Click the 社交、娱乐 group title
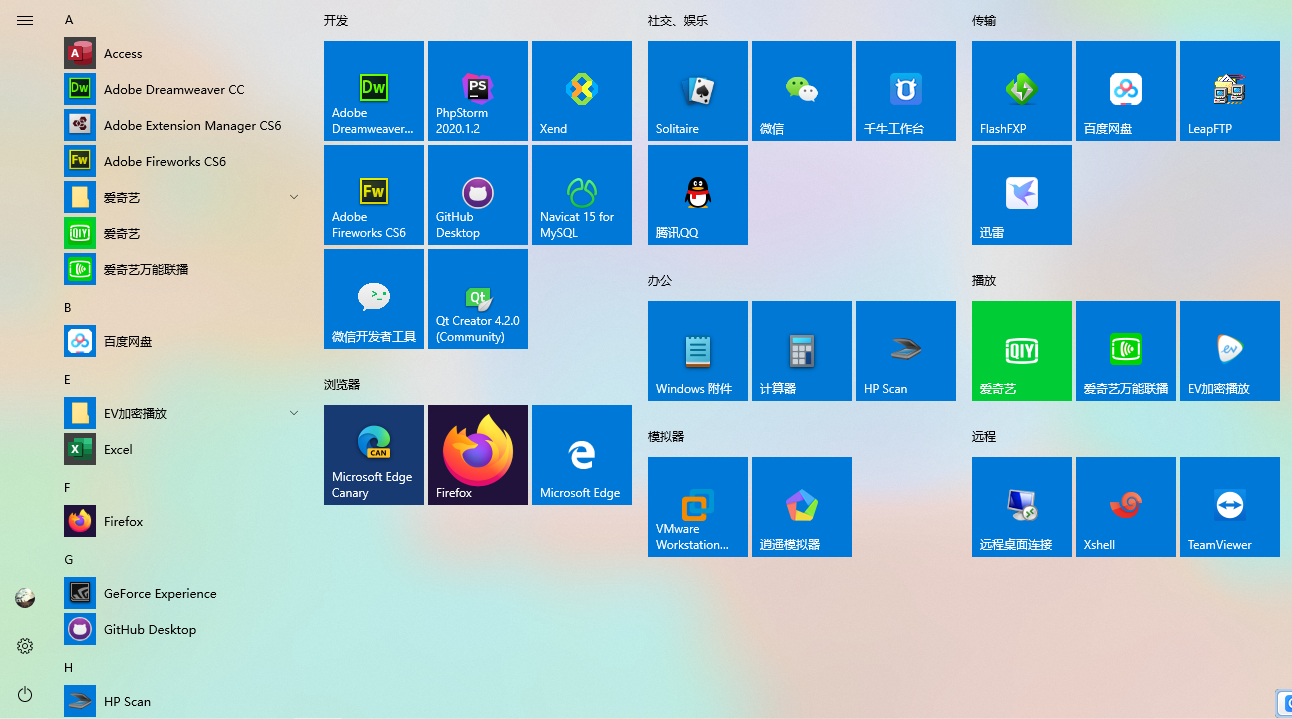The image size is (1292, 719). pyautogui.click(x=678, y=20)
